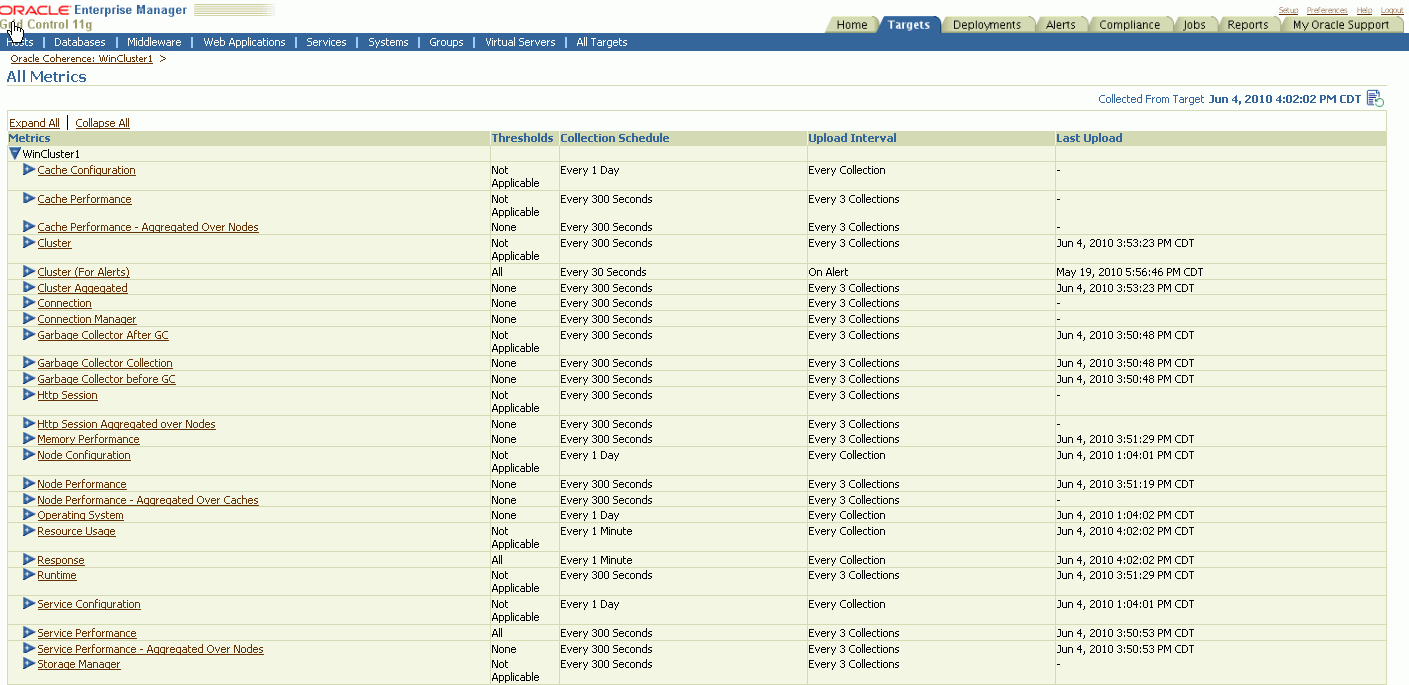Viewport: 1409px width, 685px height.
Task: Select the Targets tab
Action: point(909,25)
